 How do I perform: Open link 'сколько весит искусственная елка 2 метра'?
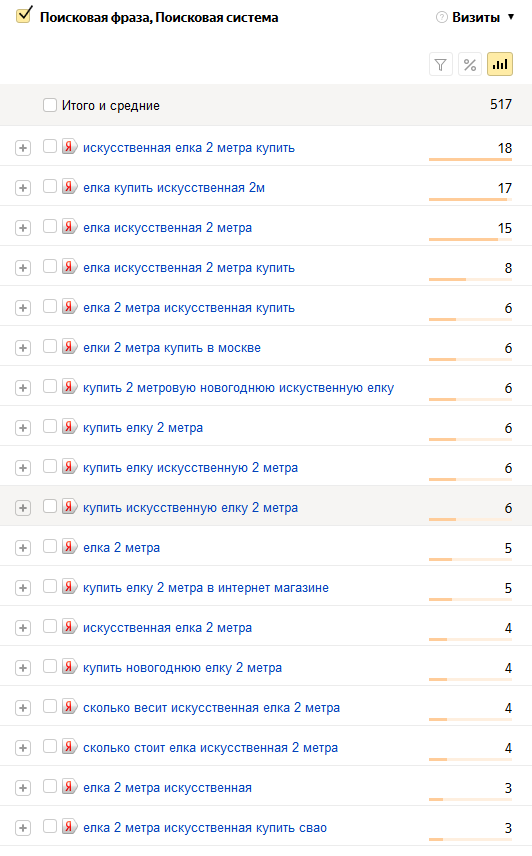212,708
